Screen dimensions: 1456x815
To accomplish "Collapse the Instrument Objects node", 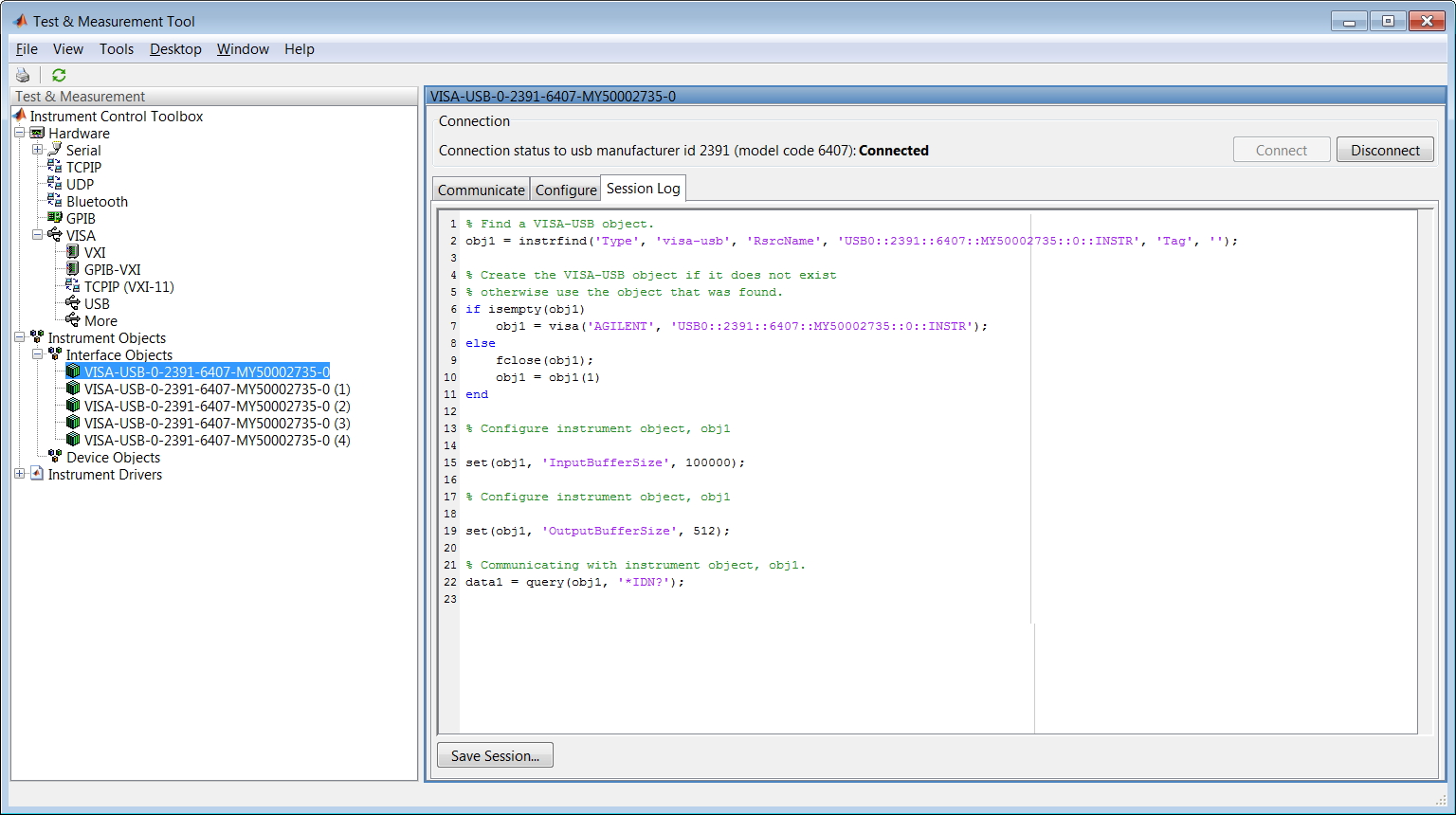I will (x=19, y=337).
